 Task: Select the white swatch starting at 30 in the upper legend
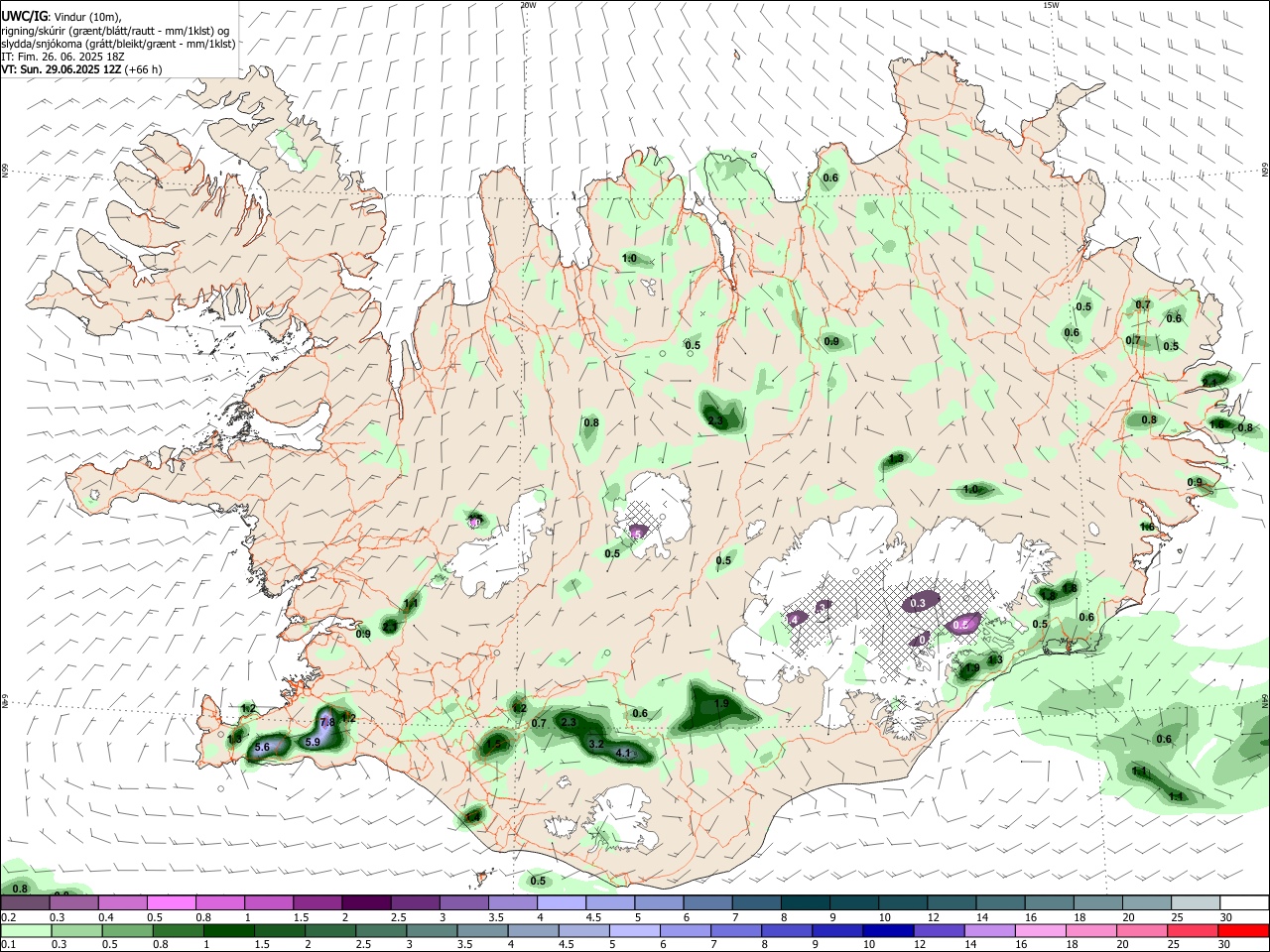click(x=1244, y=903)
